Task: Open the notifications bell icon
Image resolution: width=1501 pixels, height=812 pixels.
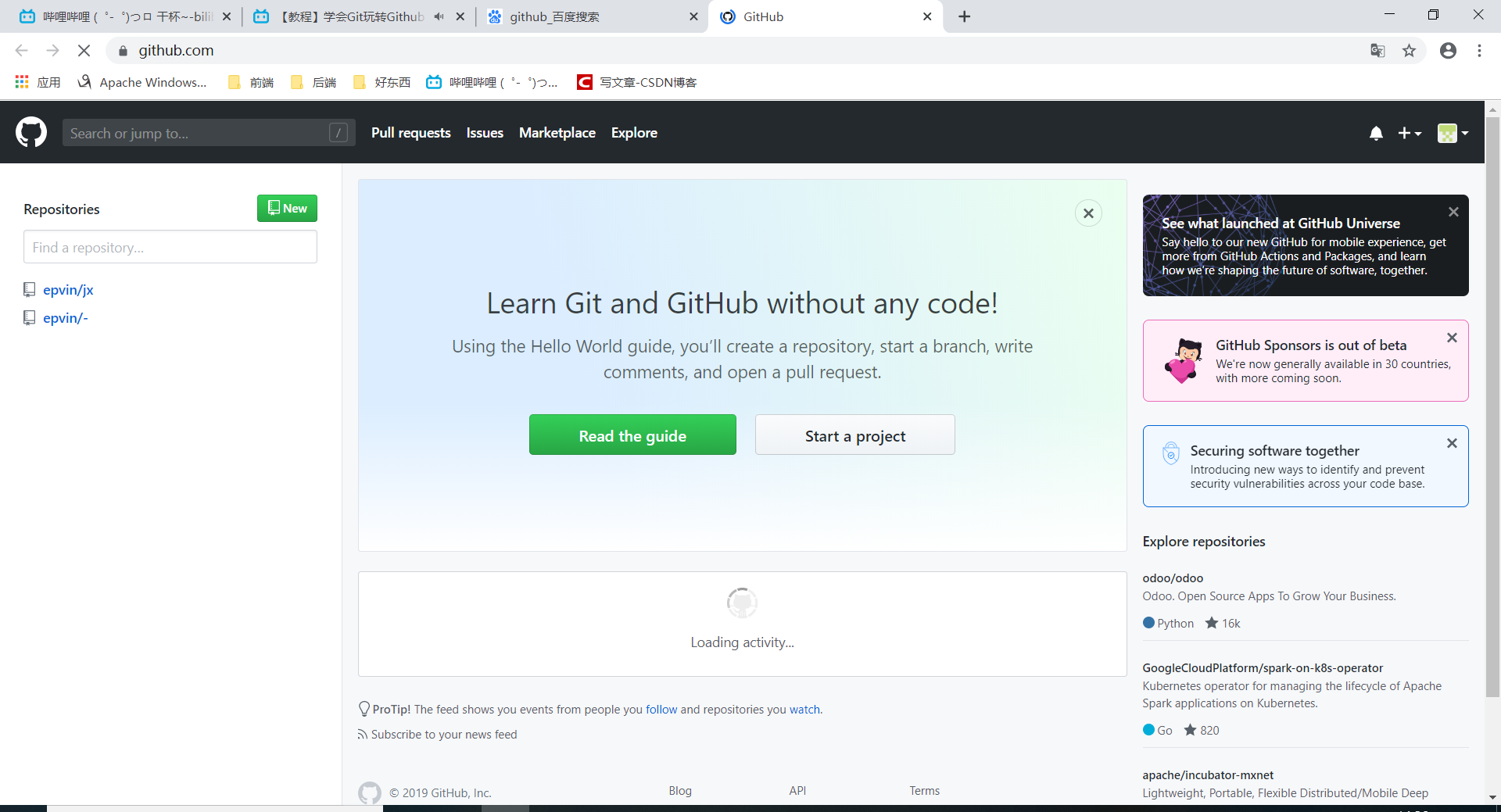Action: (x=1376, y=134)
